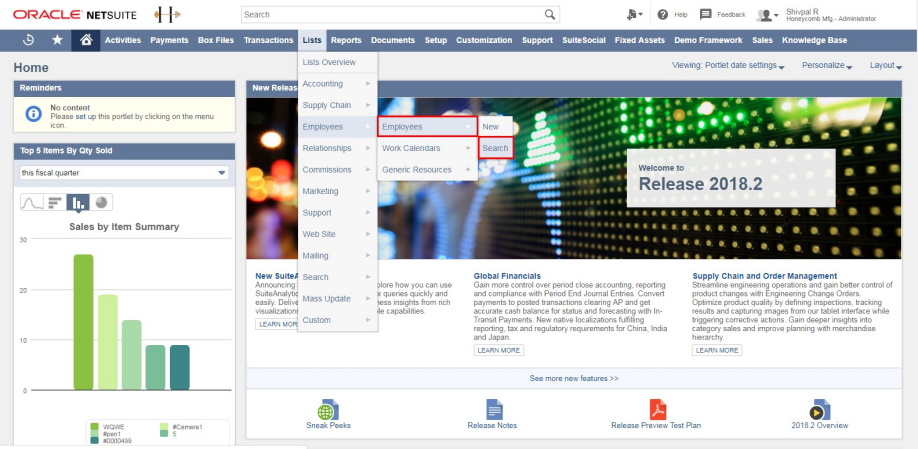Click the Reminders info icon

33,114
